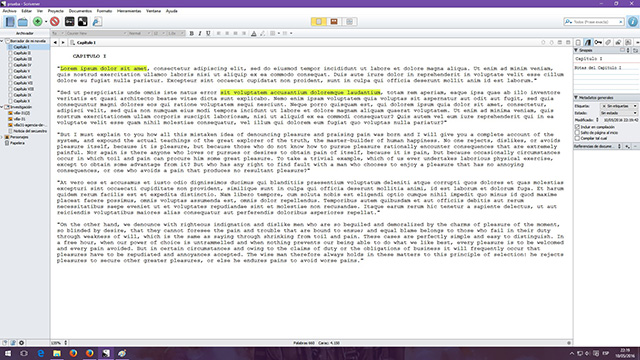This screenshot has width=640, height=360.
Task: Open the Archivo menu
Action: [x=9, y=11]
